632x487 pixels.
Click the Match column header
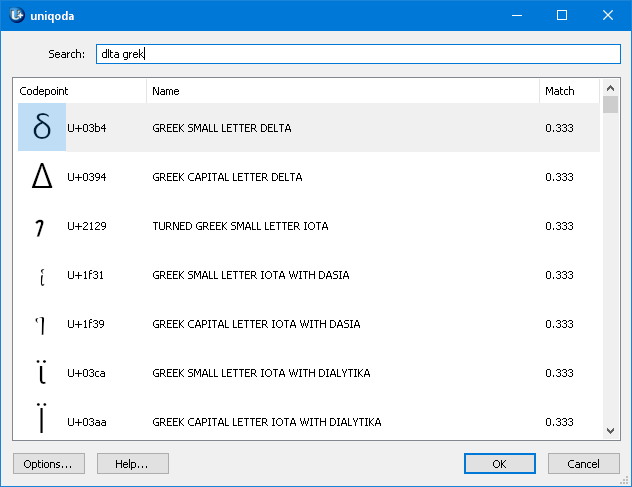click(x=568, y=91)
